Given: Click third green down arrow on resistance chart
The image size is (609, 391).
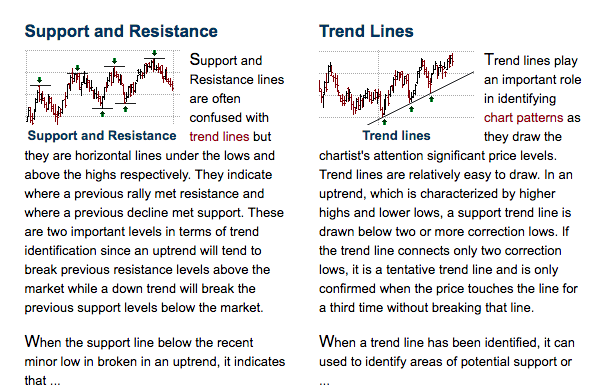Looking at the screenshot, I should coord(114,61).
